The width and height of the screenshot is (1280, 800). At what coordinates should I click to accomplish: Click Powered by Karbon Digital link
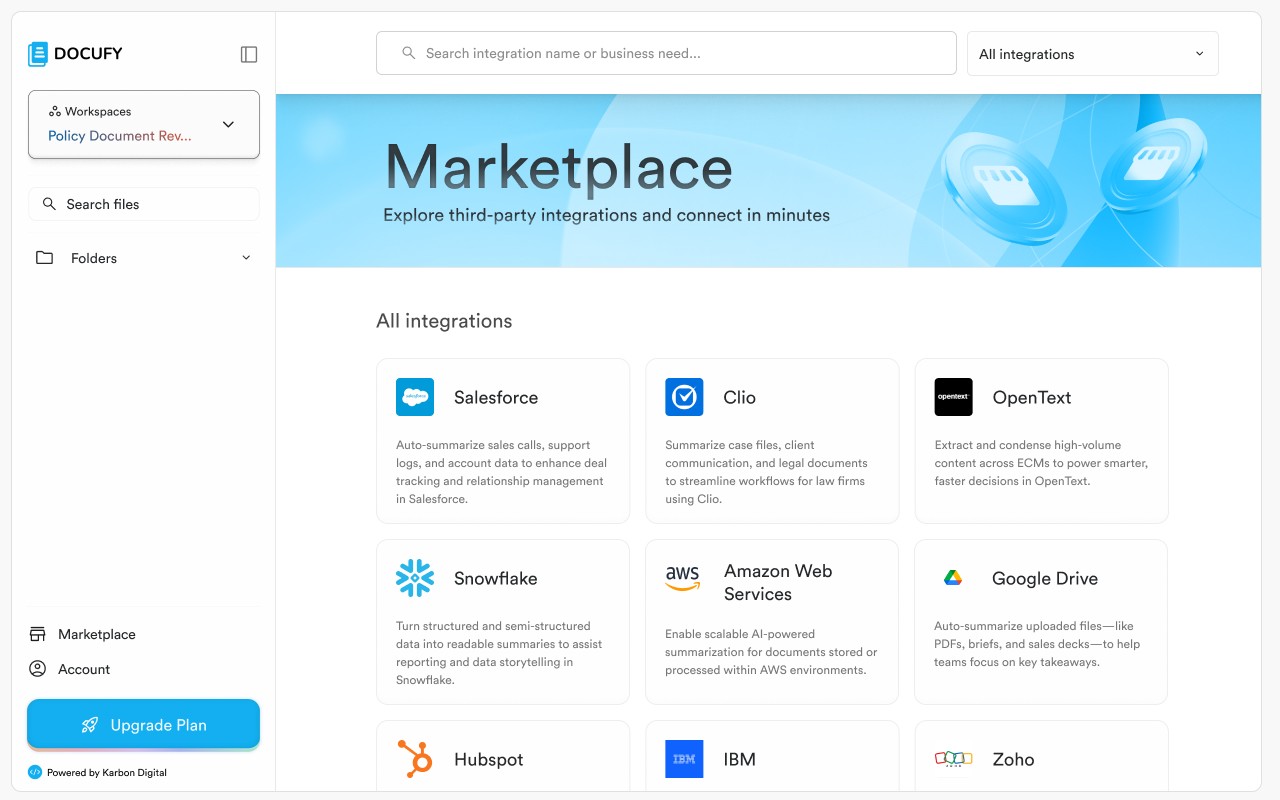click(x=107, y=772)
